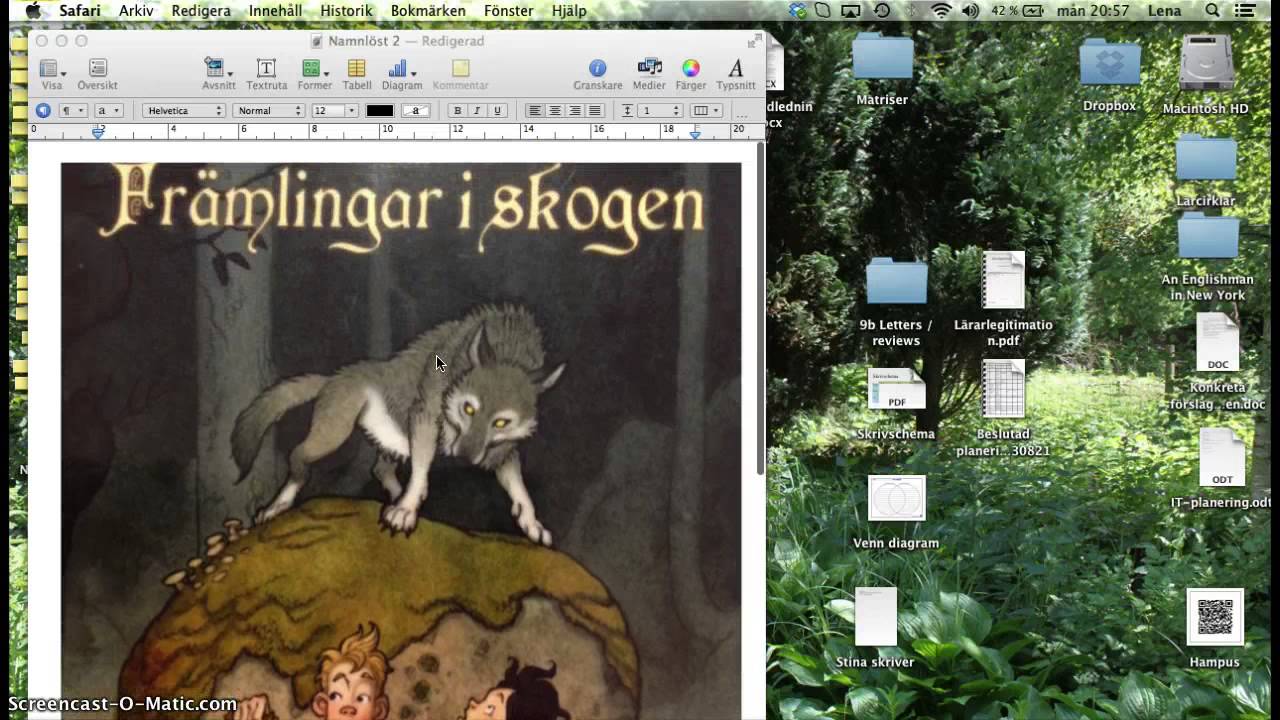1280x720 pixels.
Task: Click the volume speaker icon
Action: click(969, 11)
